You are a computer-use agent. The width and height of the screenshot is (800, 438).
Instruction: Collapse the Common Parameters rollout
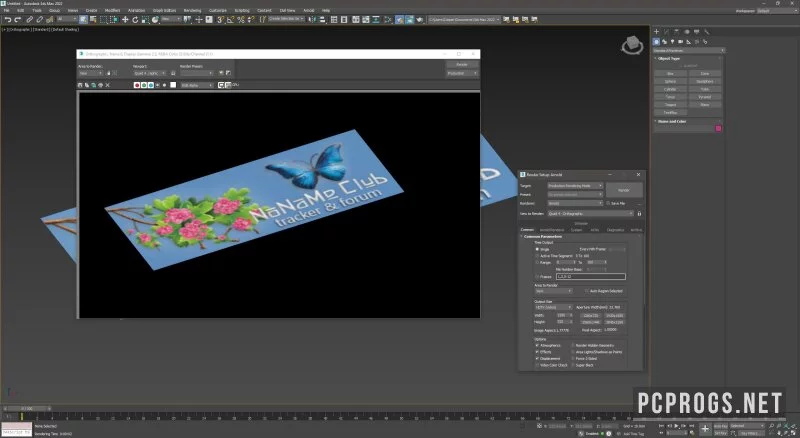point(543,236)
